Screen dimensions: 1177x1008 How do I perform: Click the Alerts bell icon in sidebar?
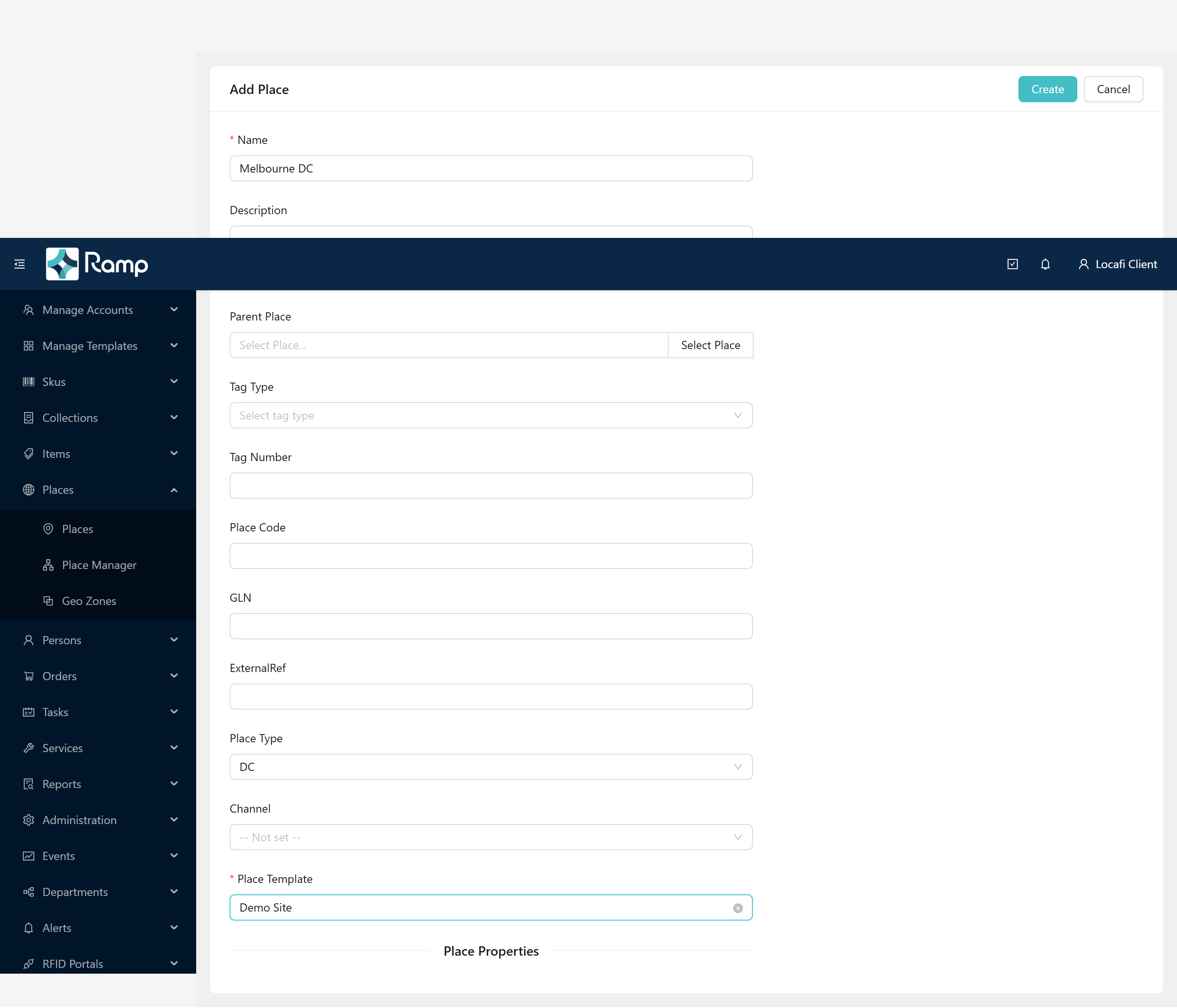point(28,928)
